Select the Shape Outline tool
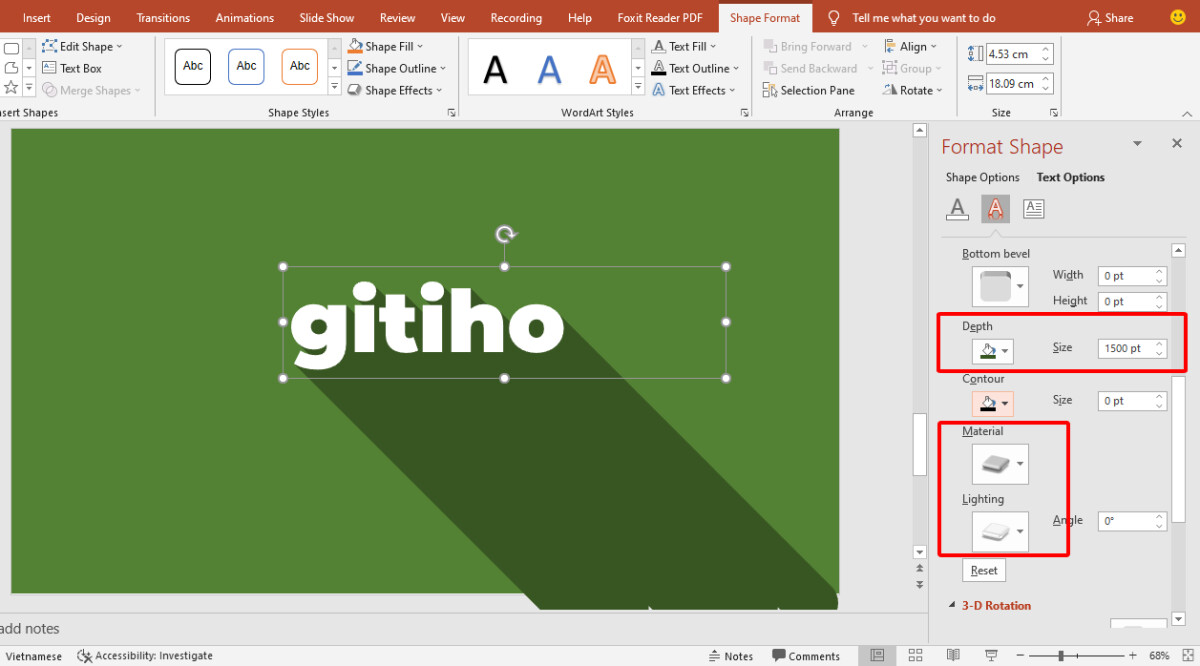This screenshot has height=666, width=1200. (395, 68)
